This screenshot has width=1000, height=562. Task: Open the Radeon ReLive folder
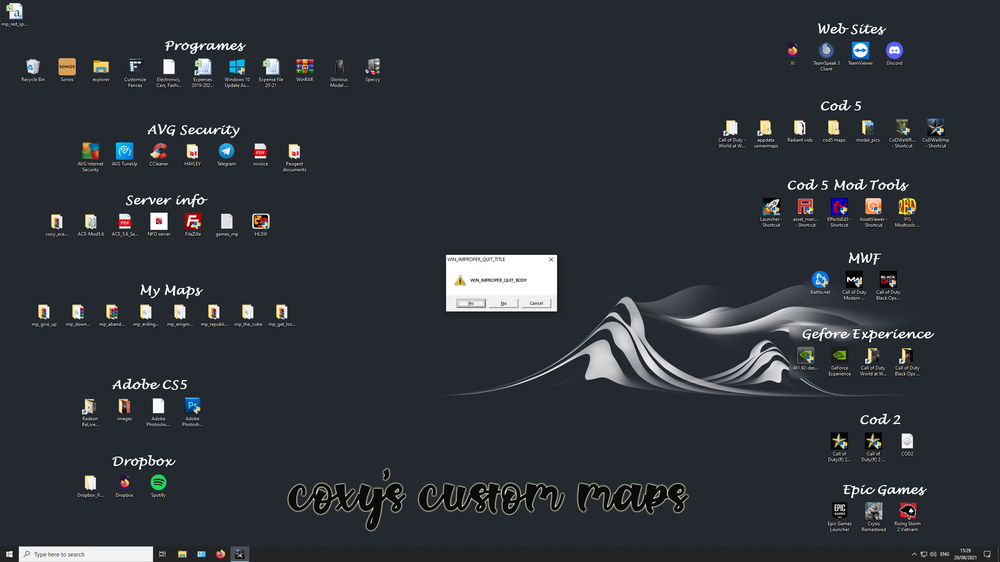[90, 412]
